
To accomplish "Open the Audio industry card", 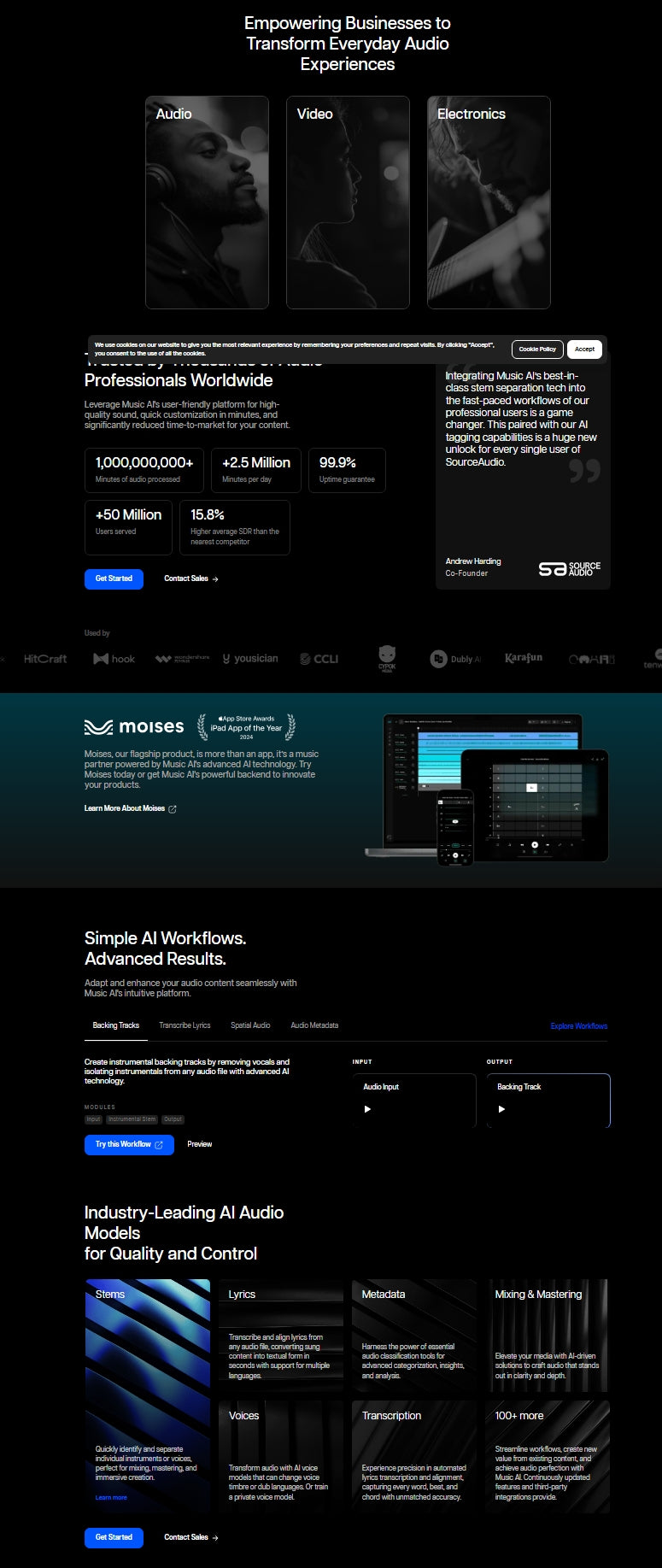I will [207, 203].
